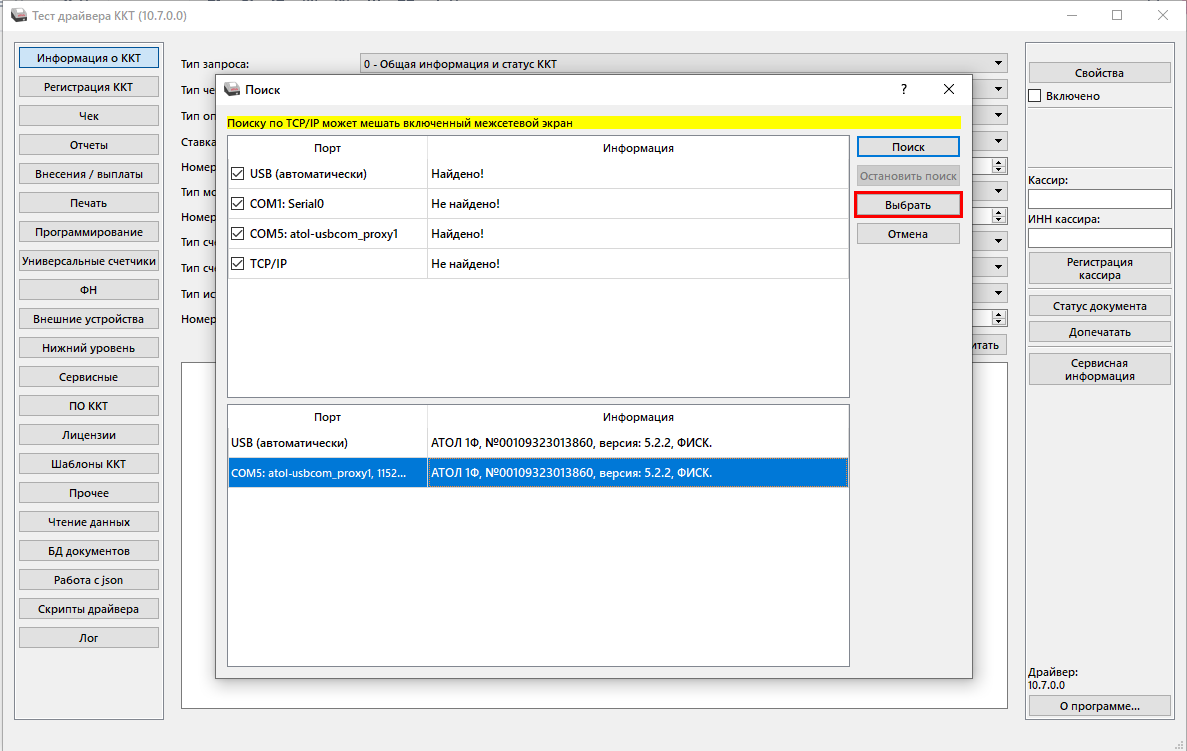Focus the ИНН кассира field

point(1099,238)
